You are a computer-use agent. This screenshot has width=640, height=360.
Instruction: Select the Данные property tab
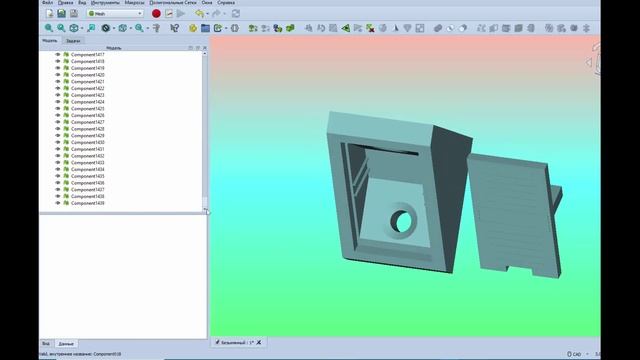tap(66, 344)
